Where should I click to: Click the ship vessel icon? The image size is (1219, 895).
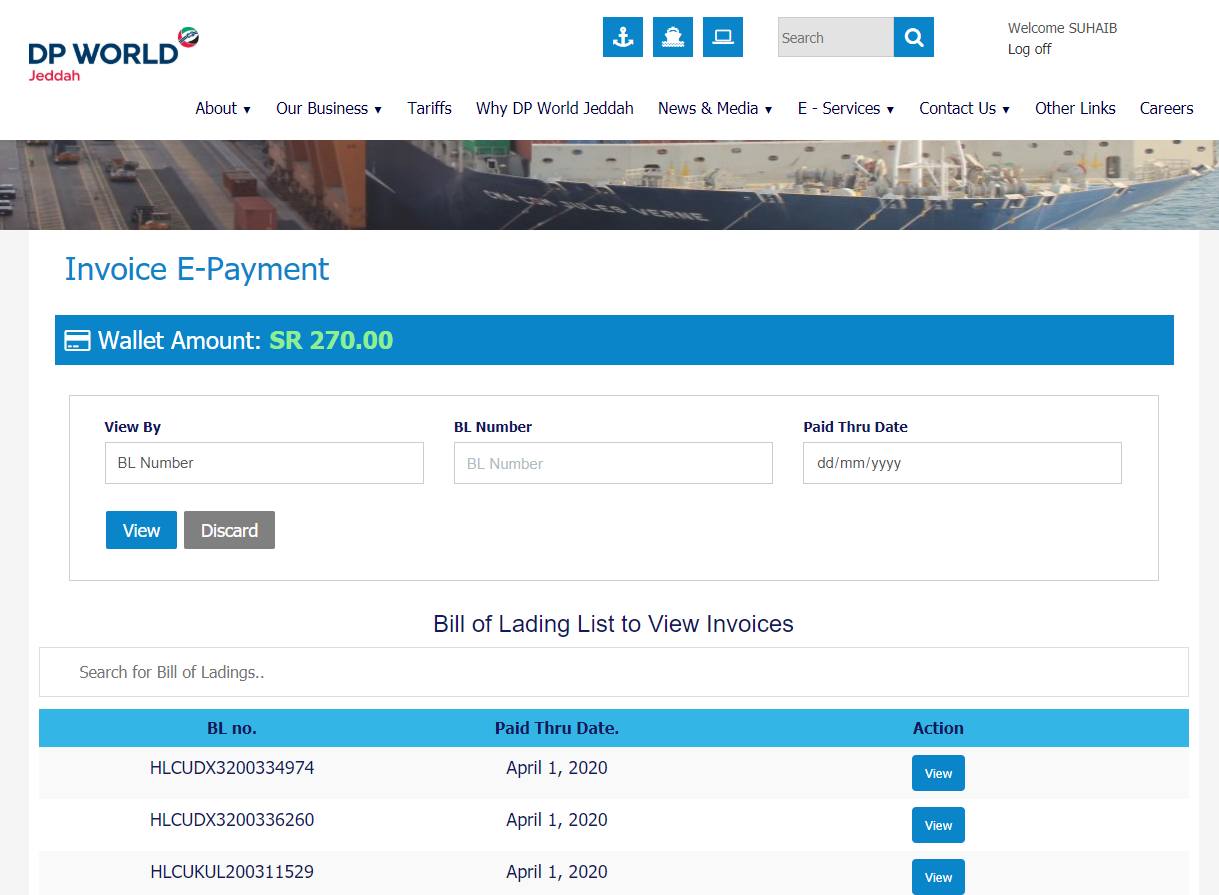click(673, 37)
